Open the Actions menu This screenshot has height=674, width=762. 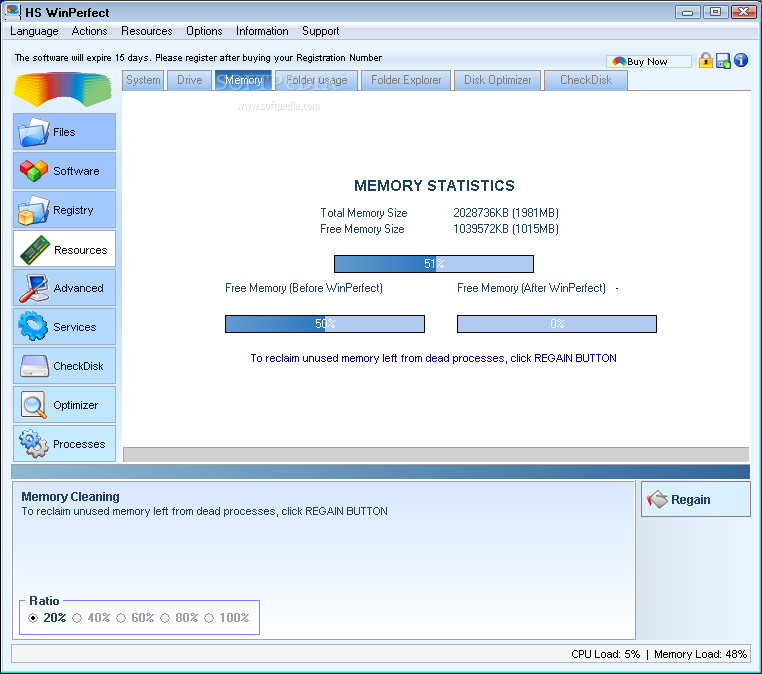click(x=89, y=31)
